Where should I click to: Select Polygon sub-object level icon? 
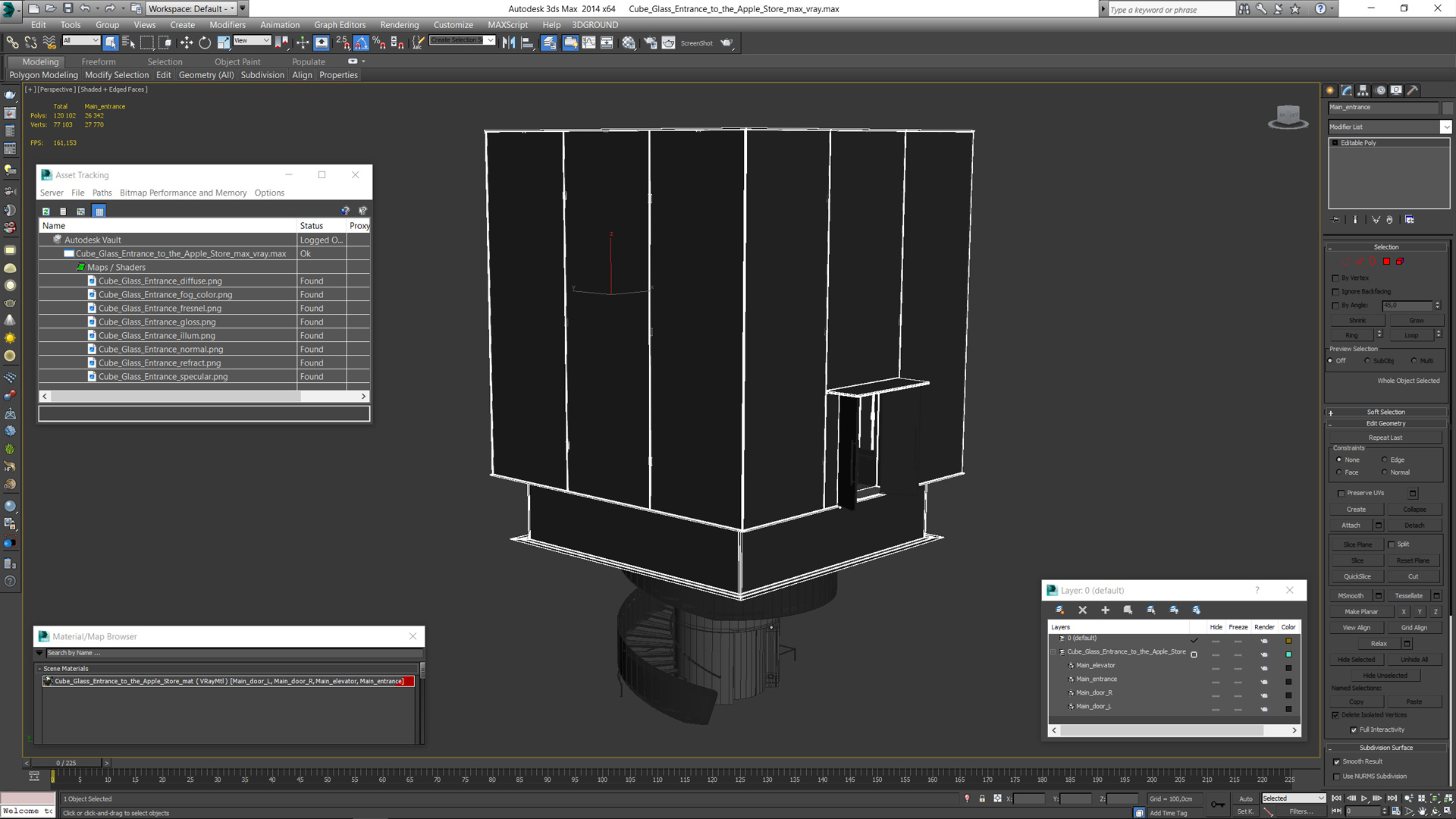pyautogui.click(x=1386, y=262)
